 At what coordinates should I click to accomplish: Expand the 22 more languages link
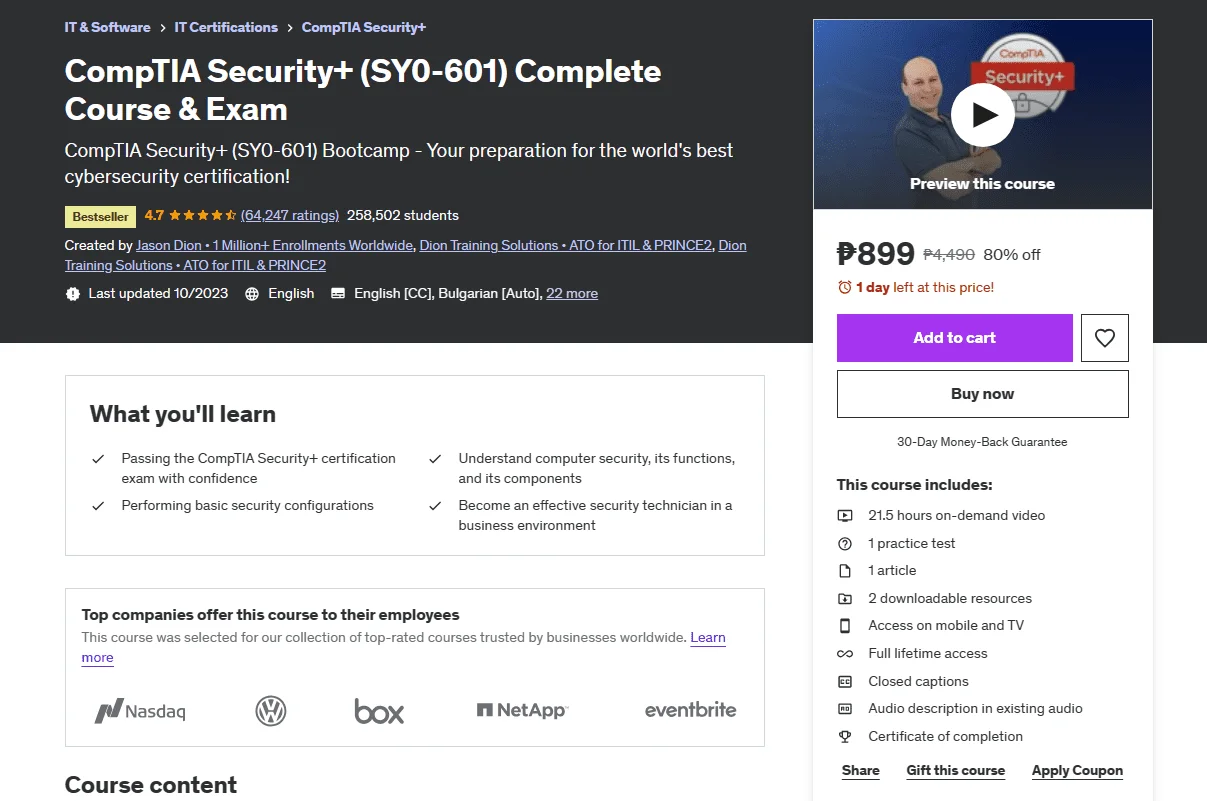(572, 293)
